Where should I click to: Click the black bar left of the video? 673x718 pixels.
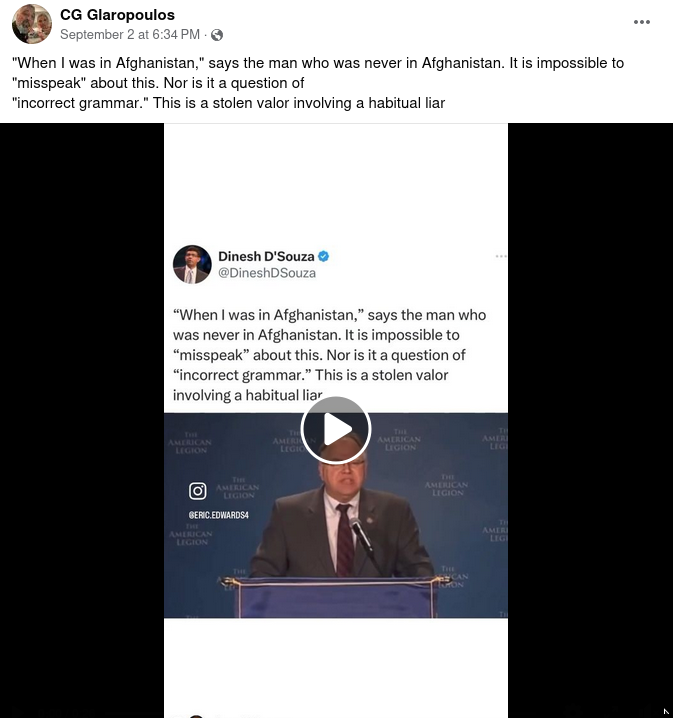[x=82, y=420]
